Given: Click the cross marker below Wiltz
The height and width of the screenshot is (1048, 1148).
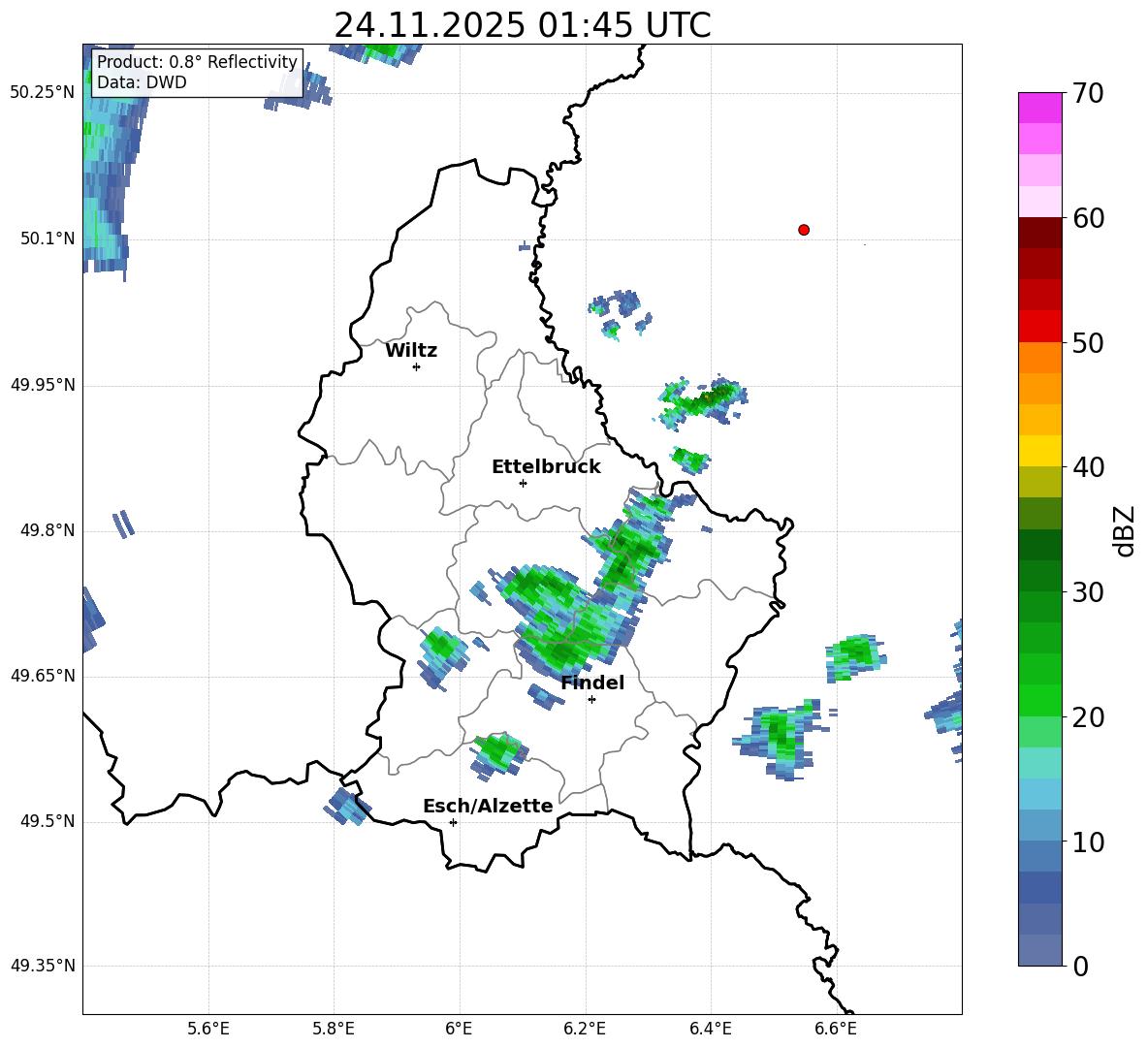Looking at the screenshot, I should [x=417, y=366].
